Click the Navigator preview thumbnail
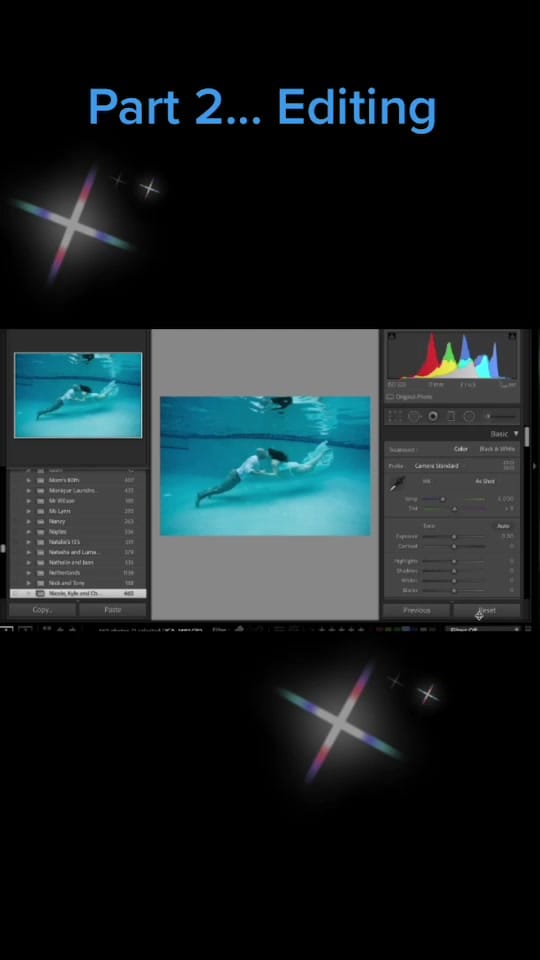This screenshot has height=960, width=540. tap(78, 395)
